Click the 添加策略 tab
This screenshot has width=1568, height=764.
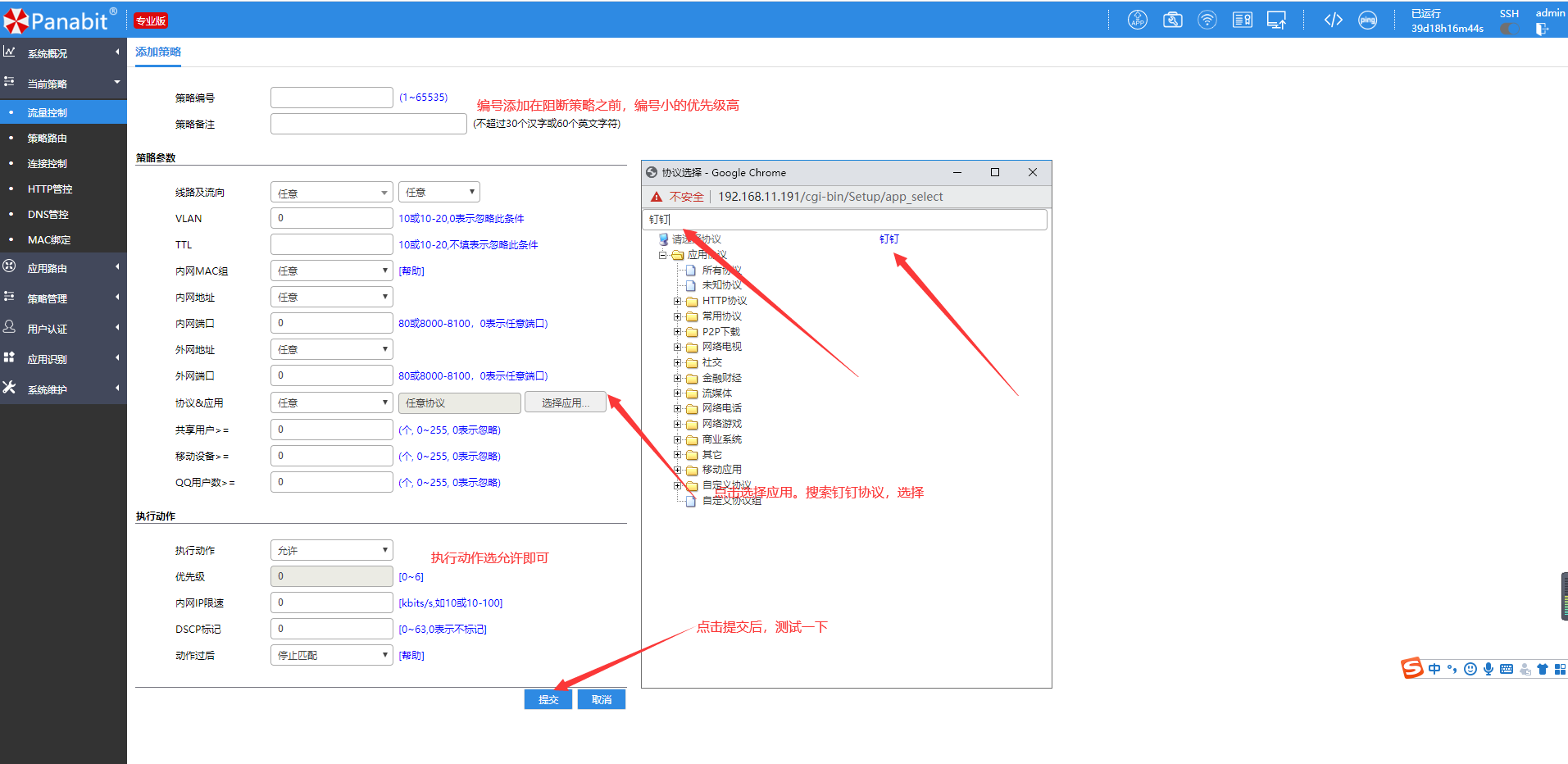[x=158, y=52]
